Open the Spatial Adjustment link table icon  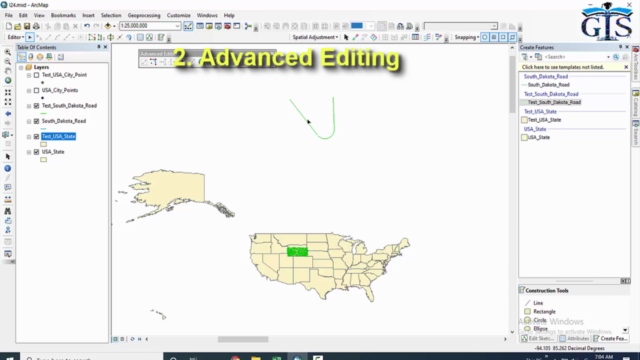click(x=415, y=37)
